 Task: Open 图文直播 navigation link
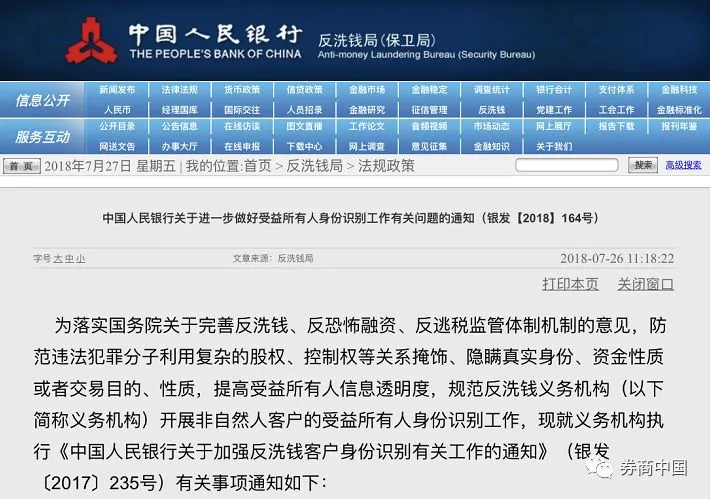point(305,126)
